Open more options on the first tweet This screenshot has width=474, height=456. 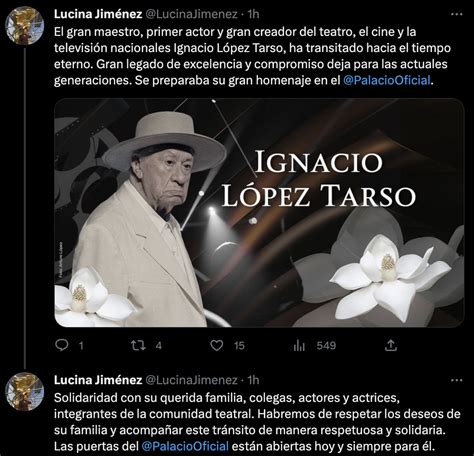(x=456, y=14)
